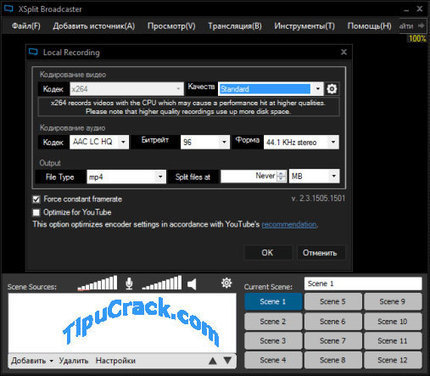Image resolution: width=430 pixels, height=376 pixels.
Task: Expand the mp4 file type dropdown
Action: coord(160,176)
